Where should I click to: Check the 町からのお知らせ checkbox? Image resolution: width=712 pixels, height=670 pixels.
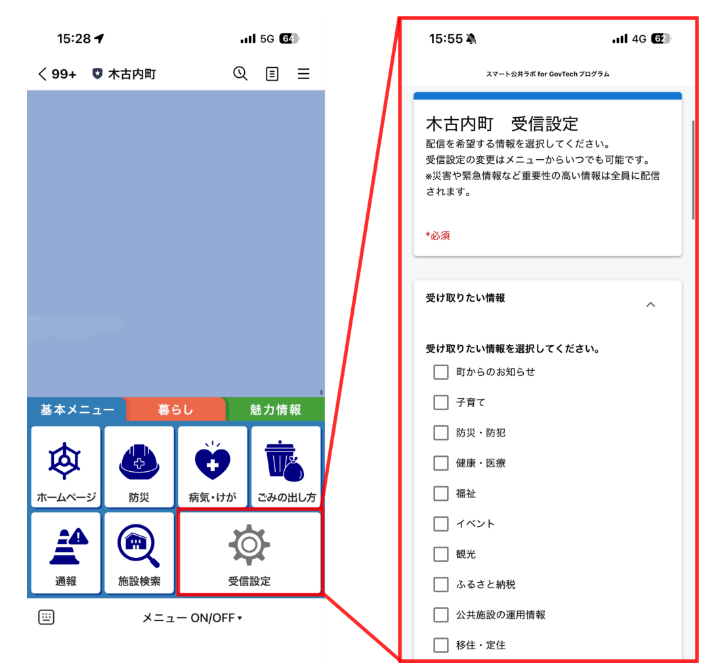pyautogui.click(x=440, y=372)
